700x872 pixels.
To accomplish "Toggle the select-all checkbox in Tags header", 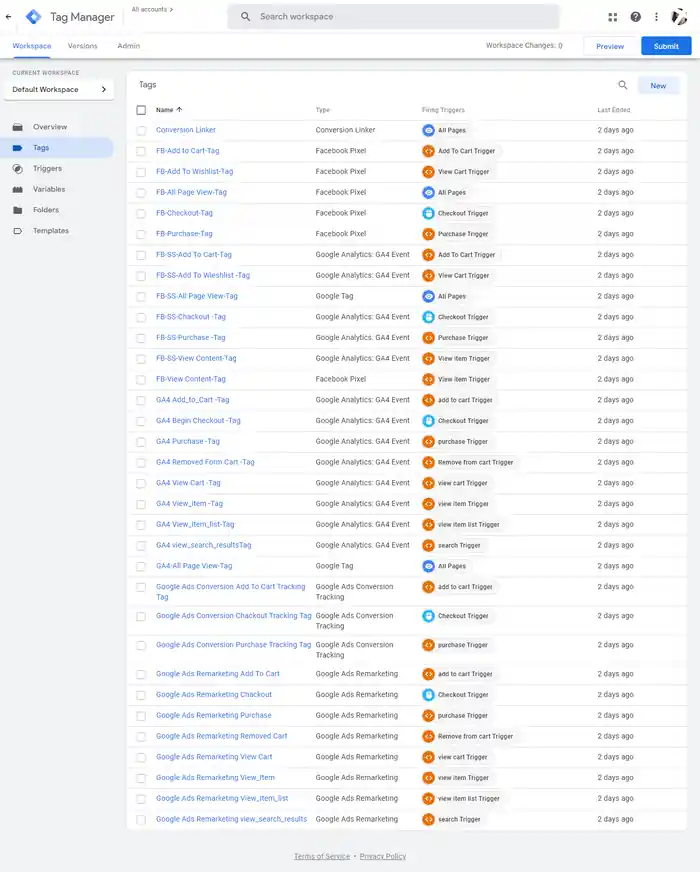I will pos(141,110).
